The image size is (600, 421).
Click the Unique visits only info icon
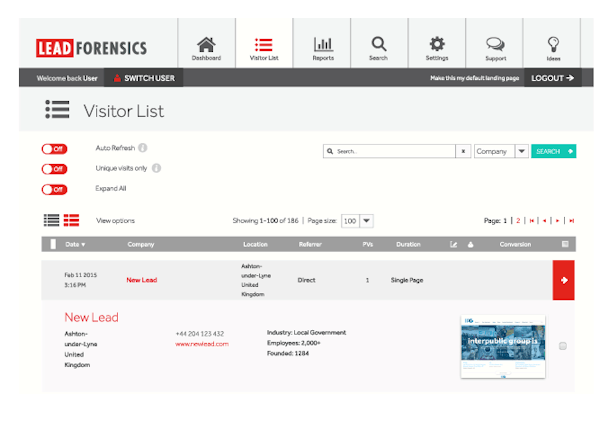point(157,168)
